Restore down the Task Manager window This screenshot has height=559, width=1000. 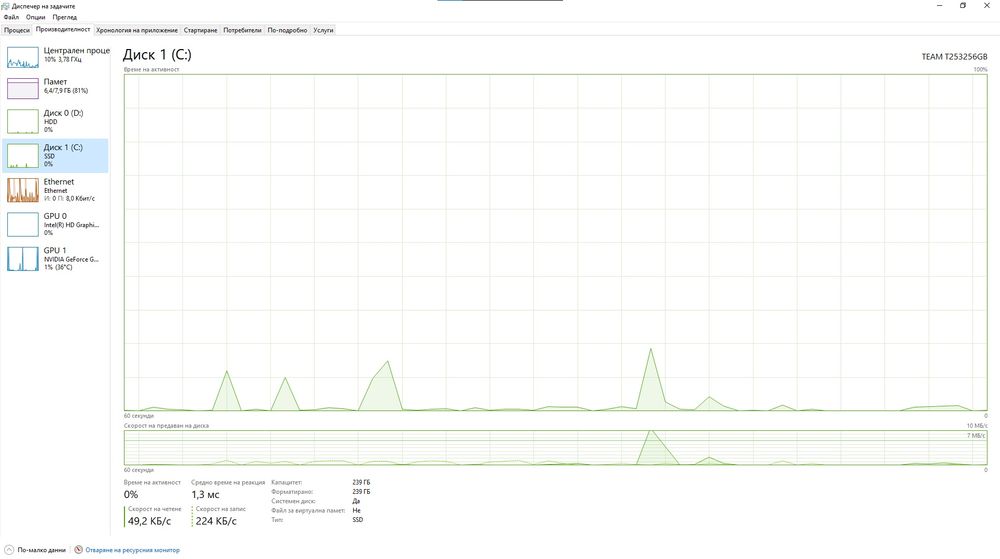point(963,5)
